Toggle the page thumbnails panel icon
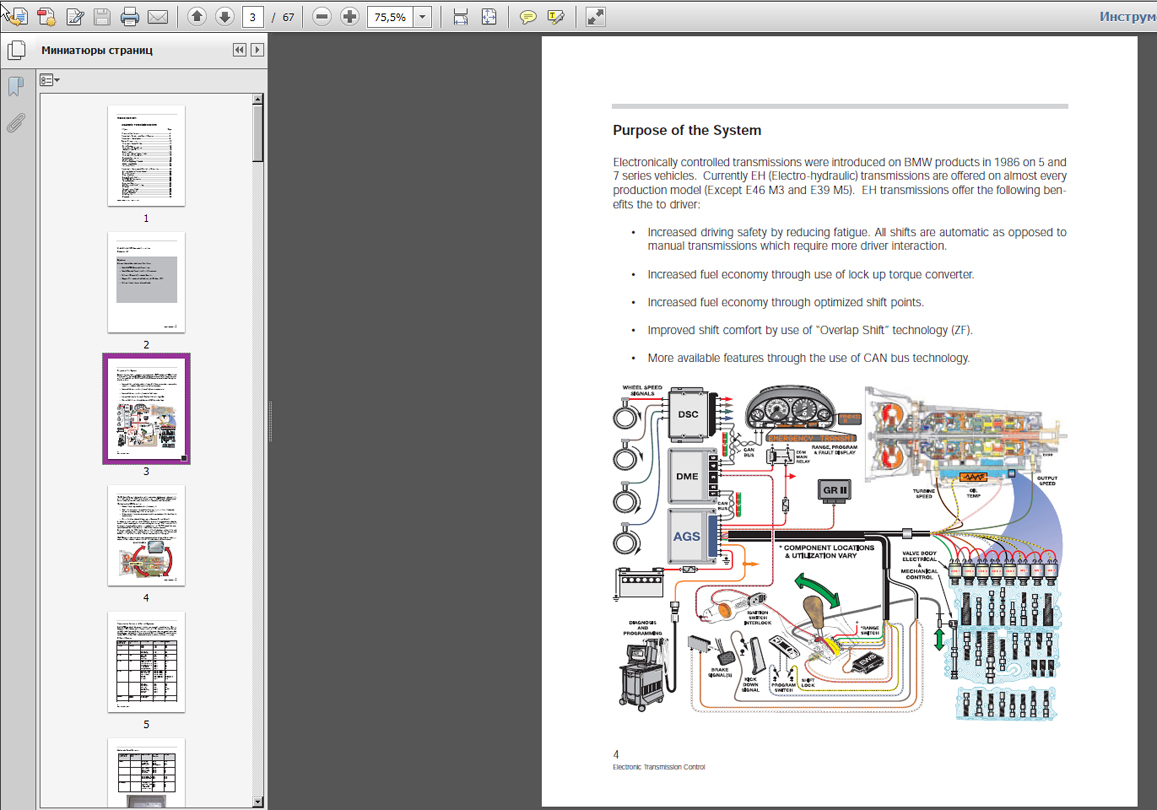 (x=16, y=50)
